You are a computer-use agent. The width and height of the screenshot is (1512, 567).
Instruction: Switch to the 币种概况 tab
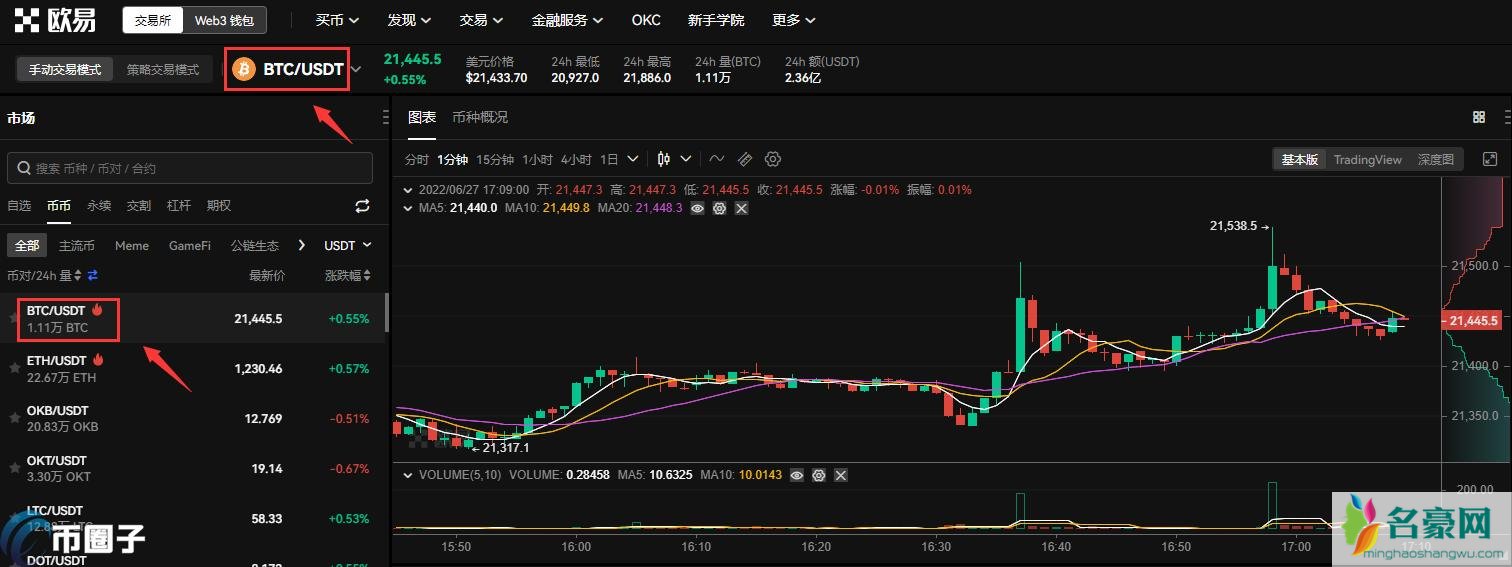480,117
